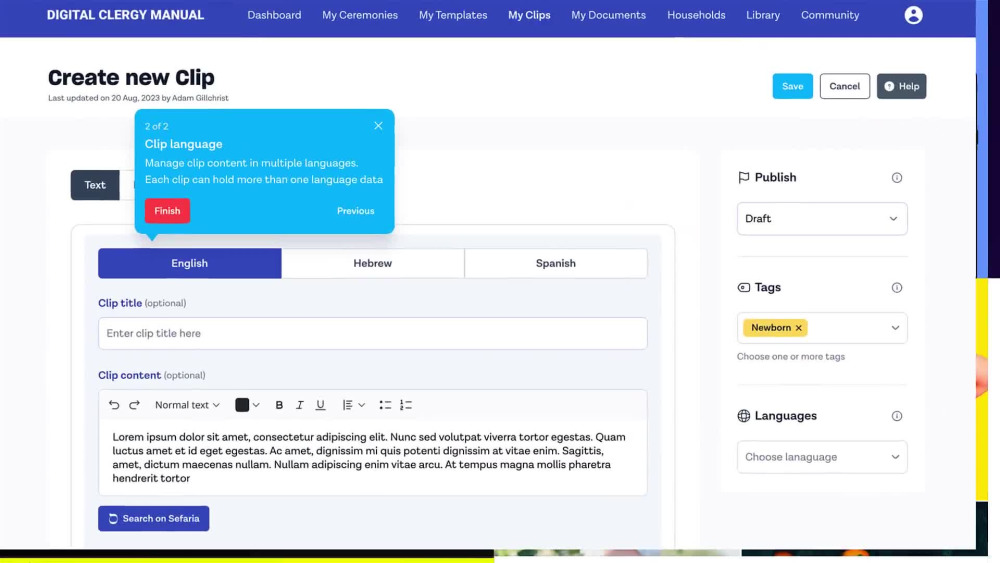1000x563 pixels.
Task: Expand the Tags dropdown
Action: 895,328
